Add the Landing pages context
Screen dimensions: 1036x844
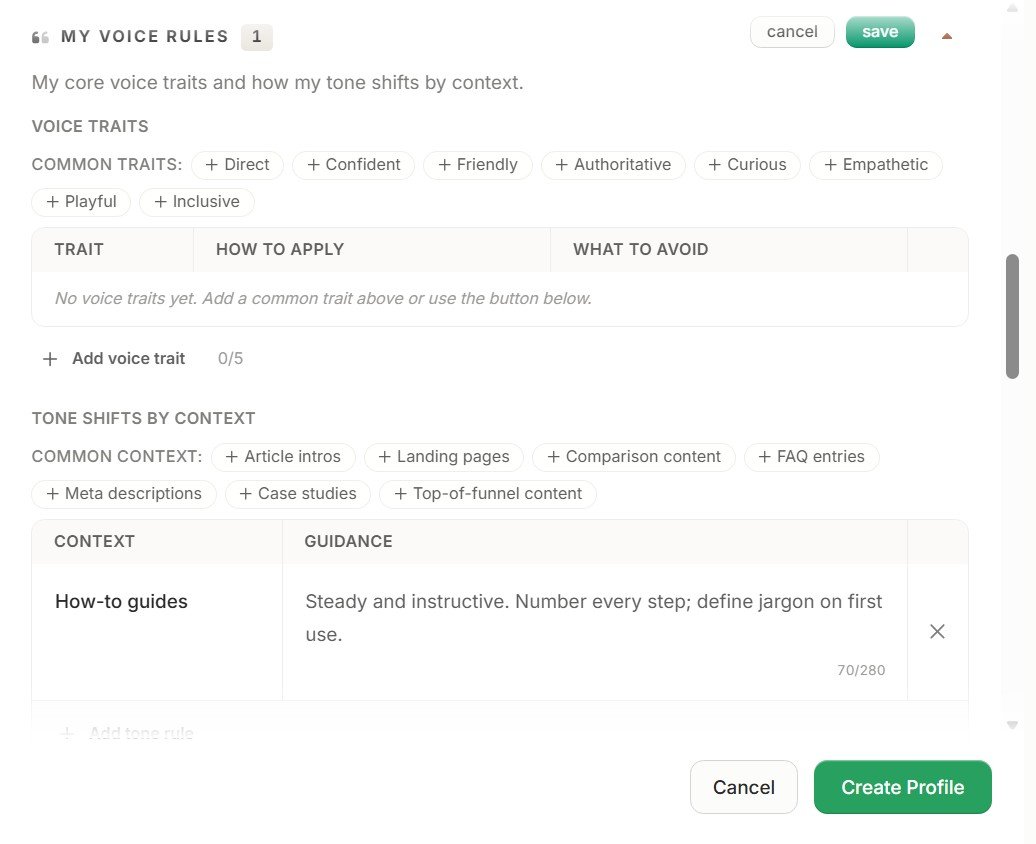pyautogui.click(x=444, y=457)
